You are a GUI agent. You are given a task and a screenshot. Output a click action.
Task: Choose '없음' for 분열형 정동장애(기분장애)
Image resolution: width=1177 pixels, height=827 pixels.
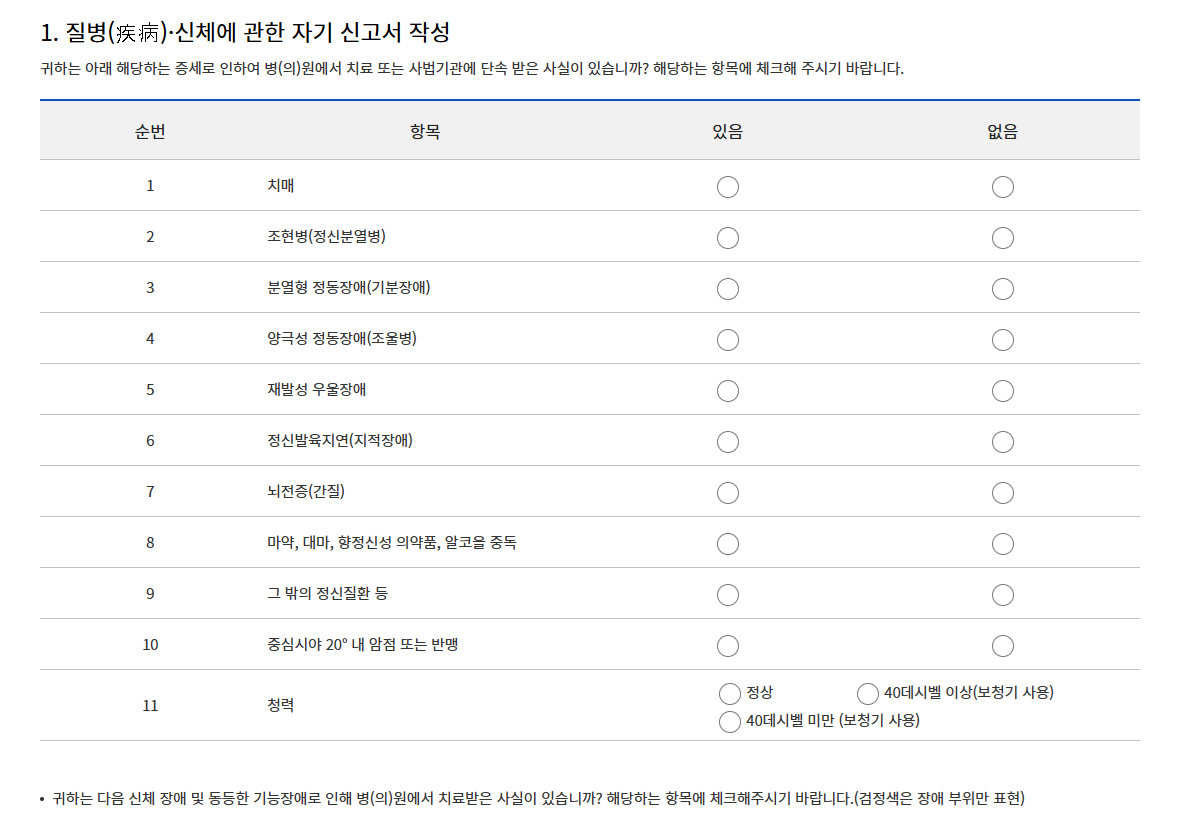tap(1003, 288)
